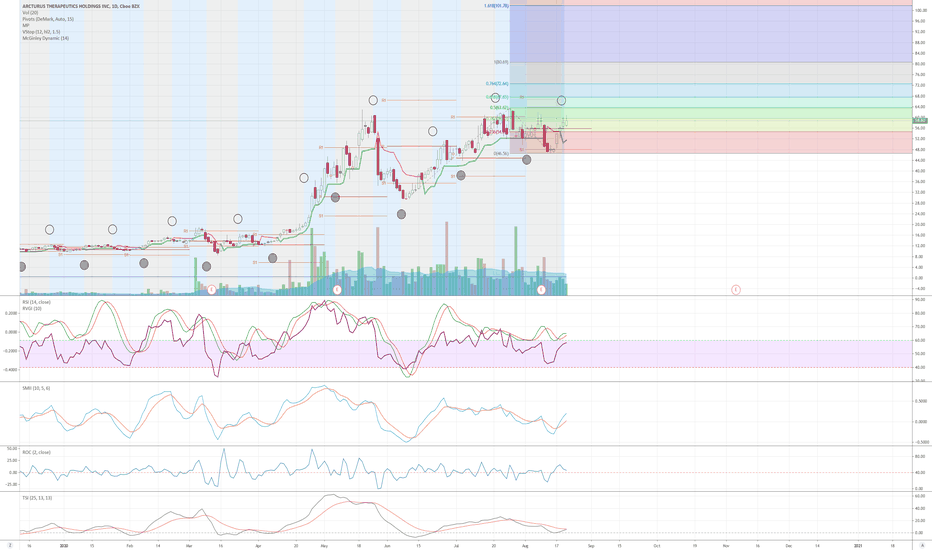Screen dimensions: 932x550
Task: Click the Feb label on the time axis
Action: (x=130, y=545)
